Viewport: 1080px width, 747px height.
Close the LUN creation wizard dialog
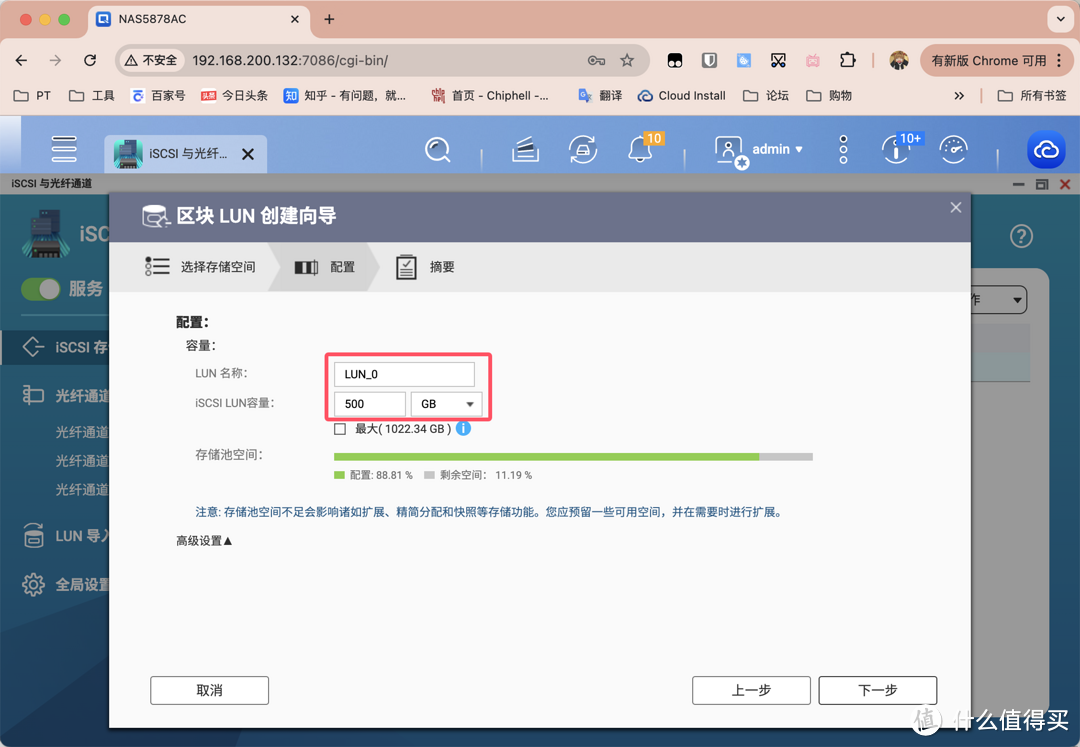pyautogui.click(x=955, y=207)
